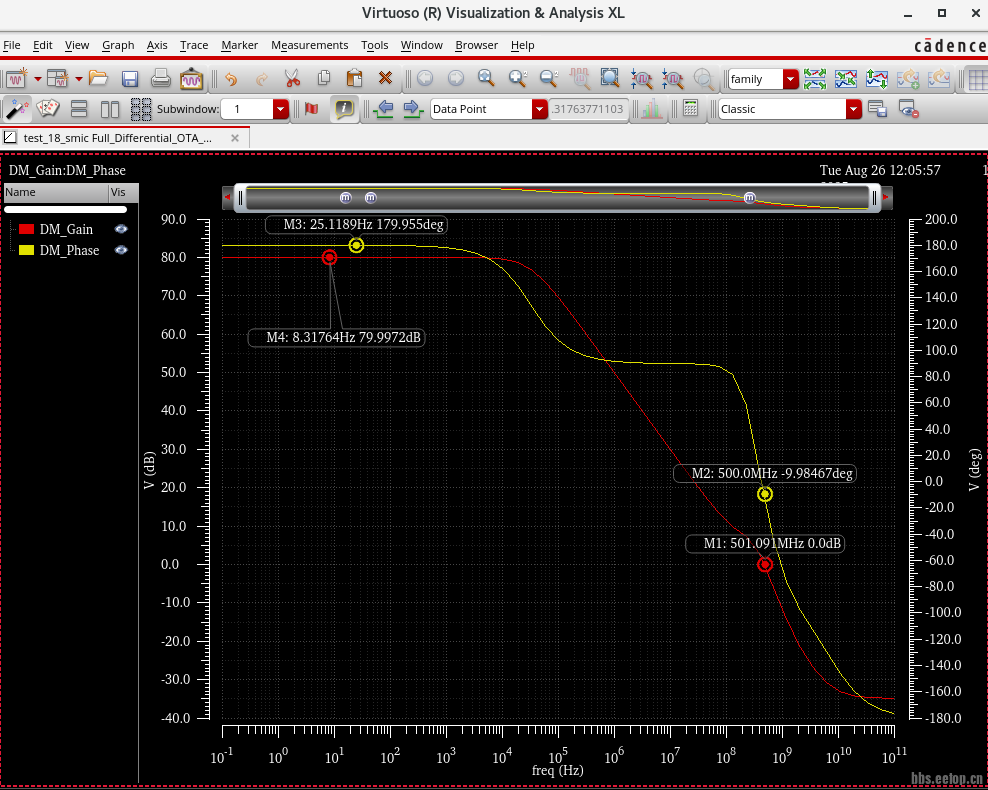Open the Subwindow number dropdown

[281, 109]
